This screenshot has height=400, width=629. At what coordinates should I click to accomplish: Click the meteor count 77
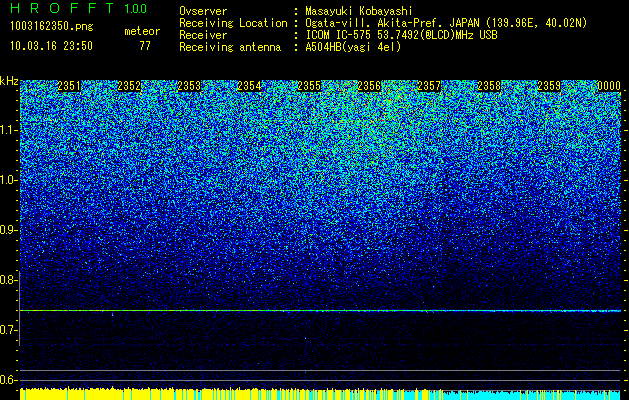click(145, 46)
